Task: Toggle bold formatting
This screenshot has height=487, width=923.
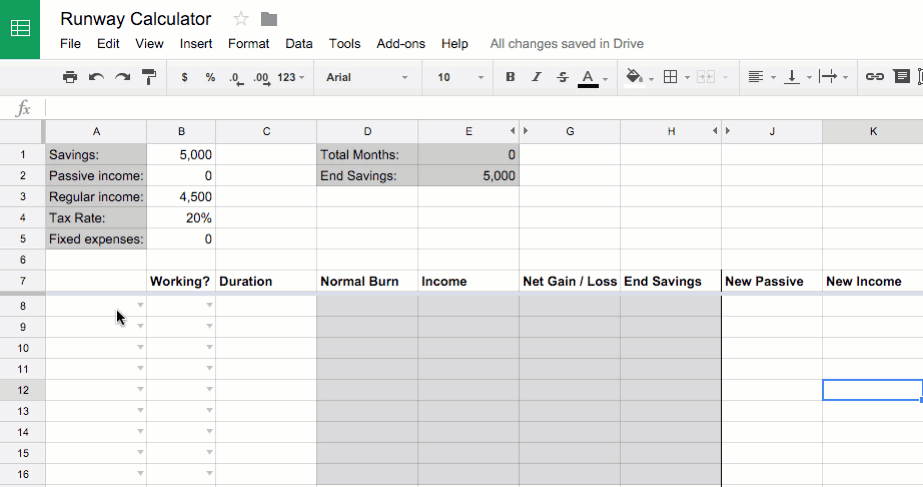Action: pyautogui.click(x=510, y=77)
